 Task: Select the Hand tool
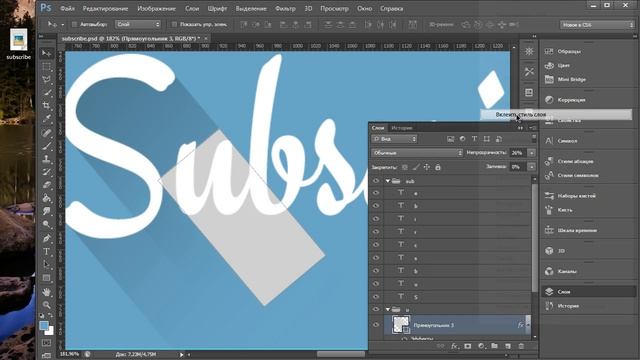coord(47,292)
